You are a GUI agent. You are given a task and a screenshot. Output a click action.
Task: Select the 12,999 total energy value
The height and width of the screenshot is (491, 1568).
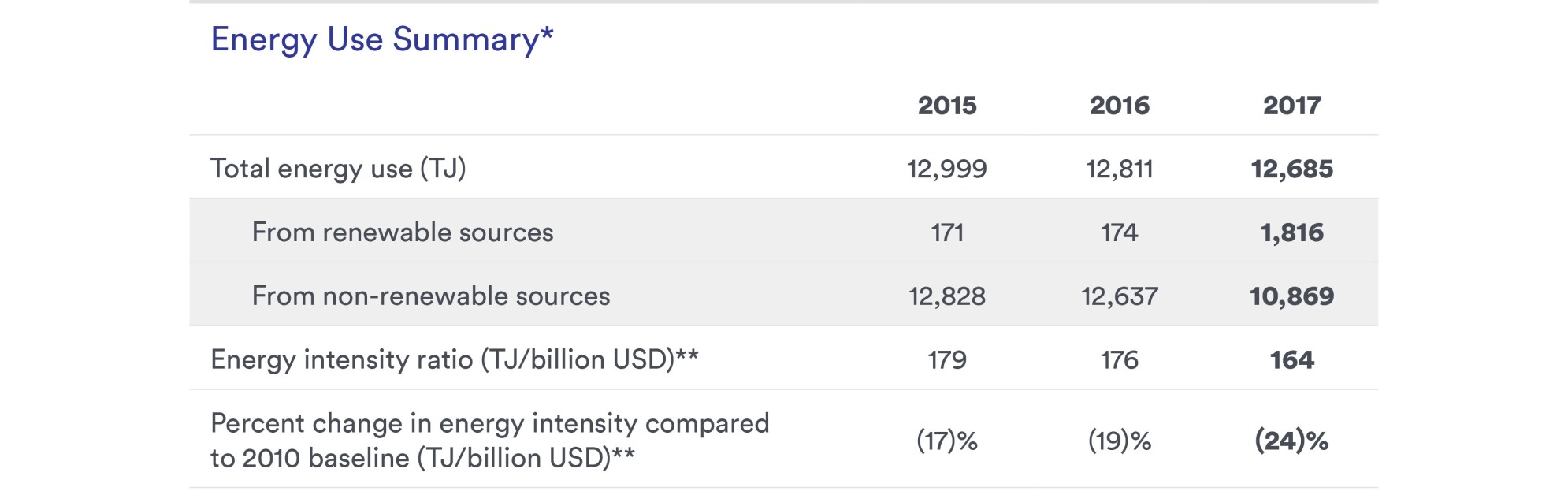click(x=947, y=169)
